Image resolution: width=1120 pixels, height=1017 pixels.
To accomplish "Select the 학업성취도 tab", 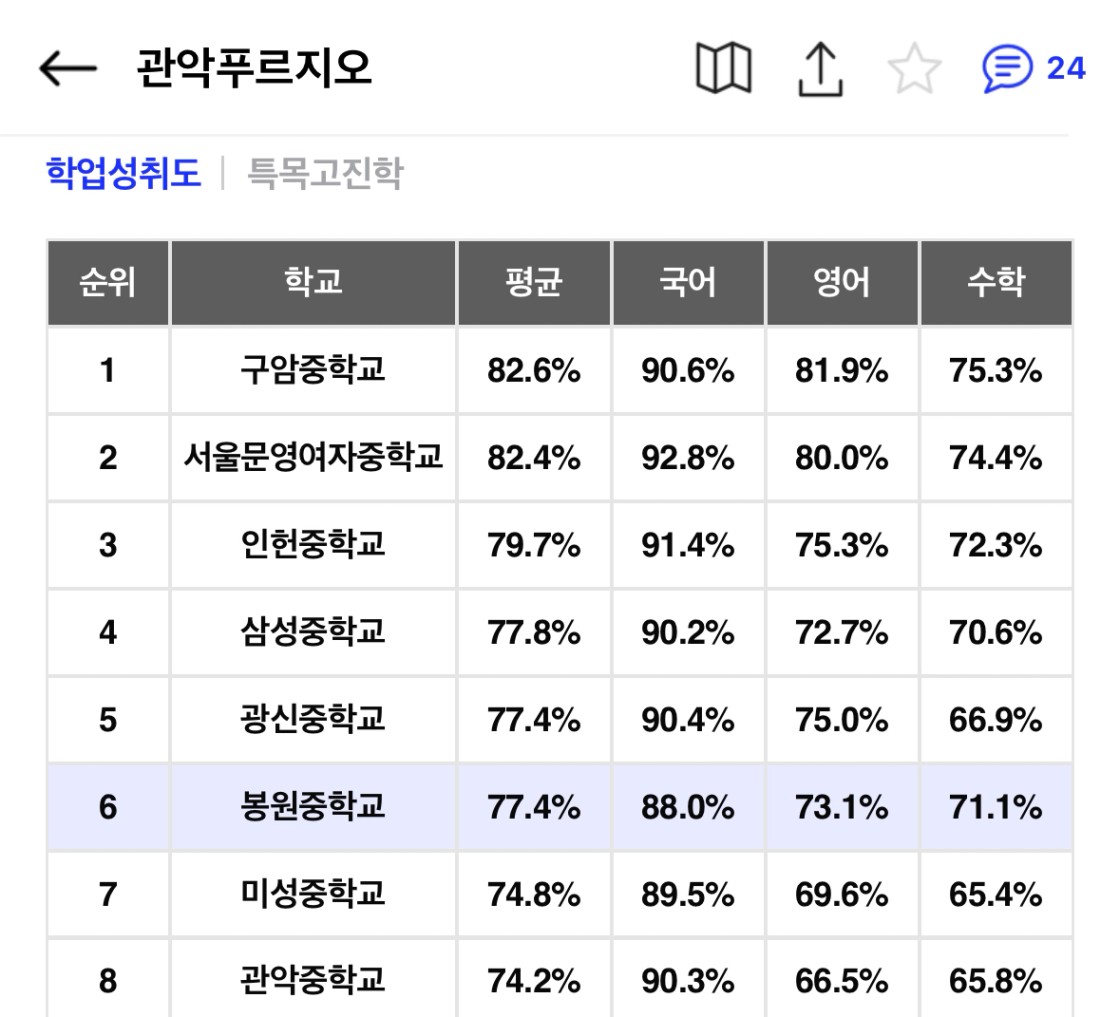I will click(124, 173).
